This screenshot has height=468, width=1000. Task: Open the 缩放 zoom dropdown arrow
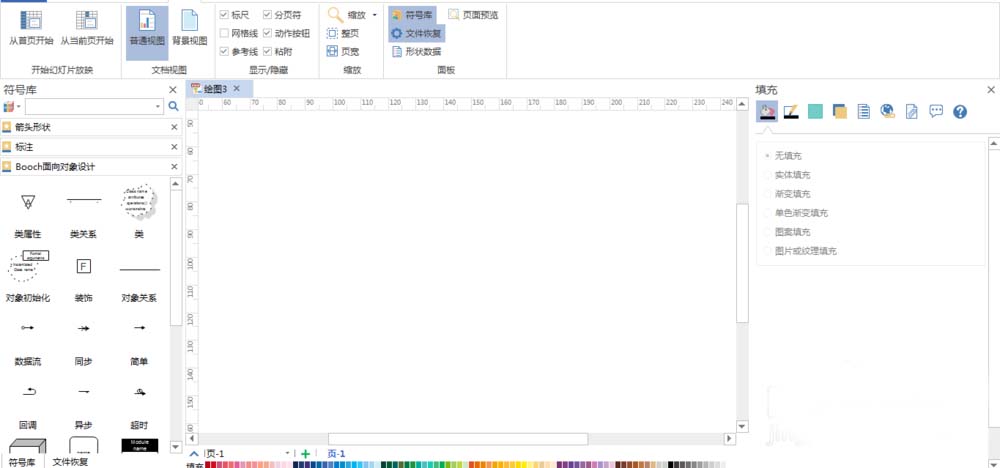[x=374, y=15]
